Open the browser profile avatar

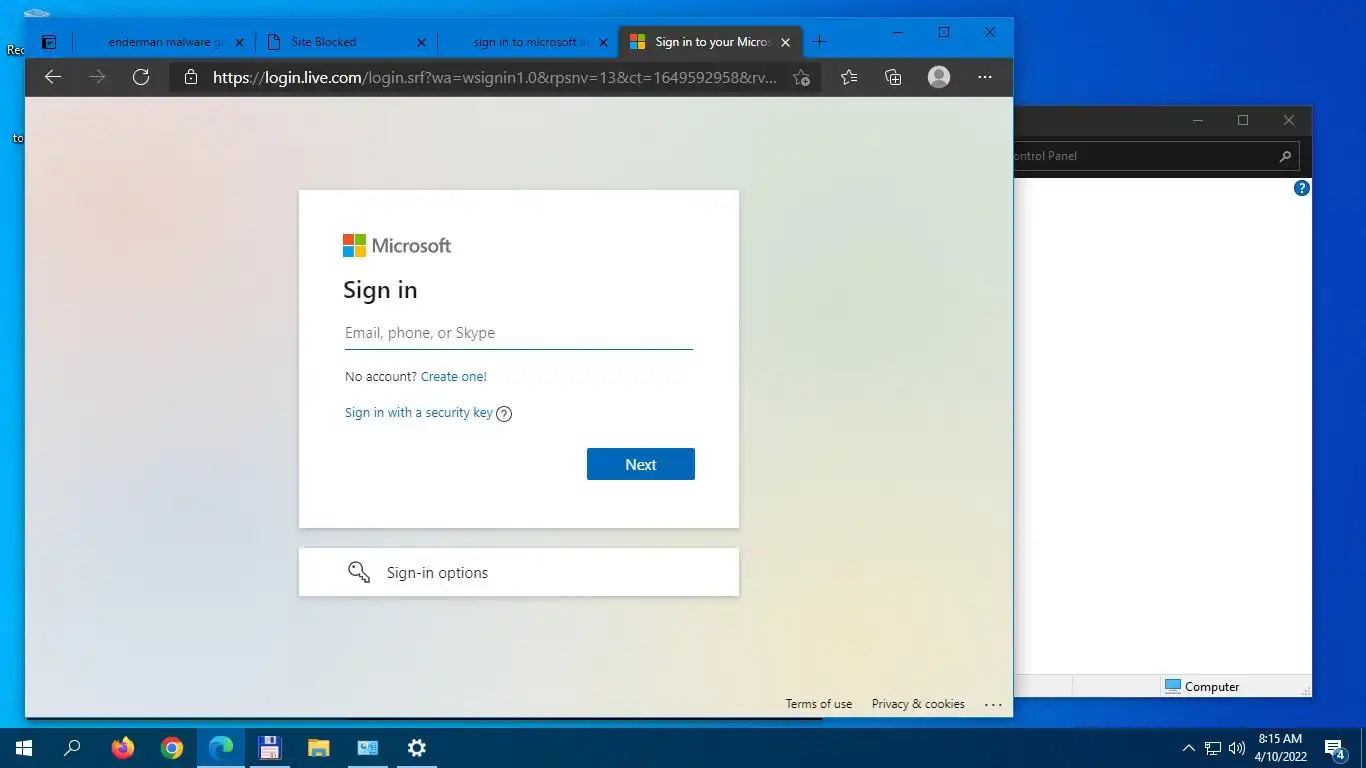click(x=939, y=77)
